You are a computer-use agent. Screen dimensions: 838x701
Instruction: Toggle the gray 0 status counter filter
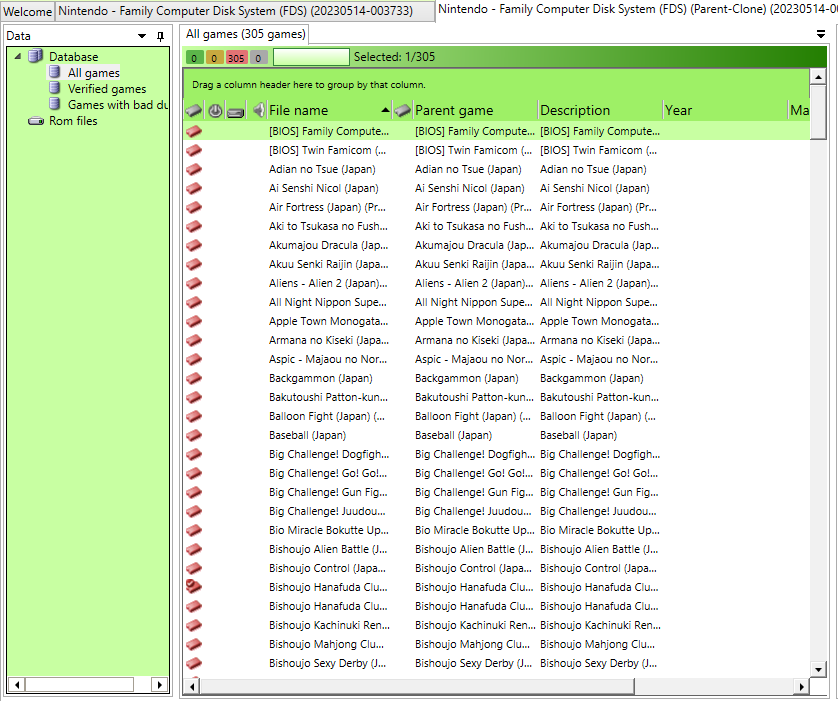pyautogui.click(x=258, y=57)
